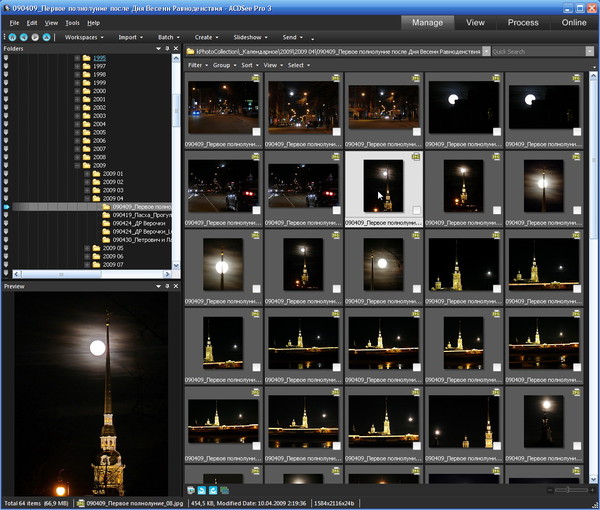
Task: Open the Create dropdown button
Action: [x=206, y=37]
